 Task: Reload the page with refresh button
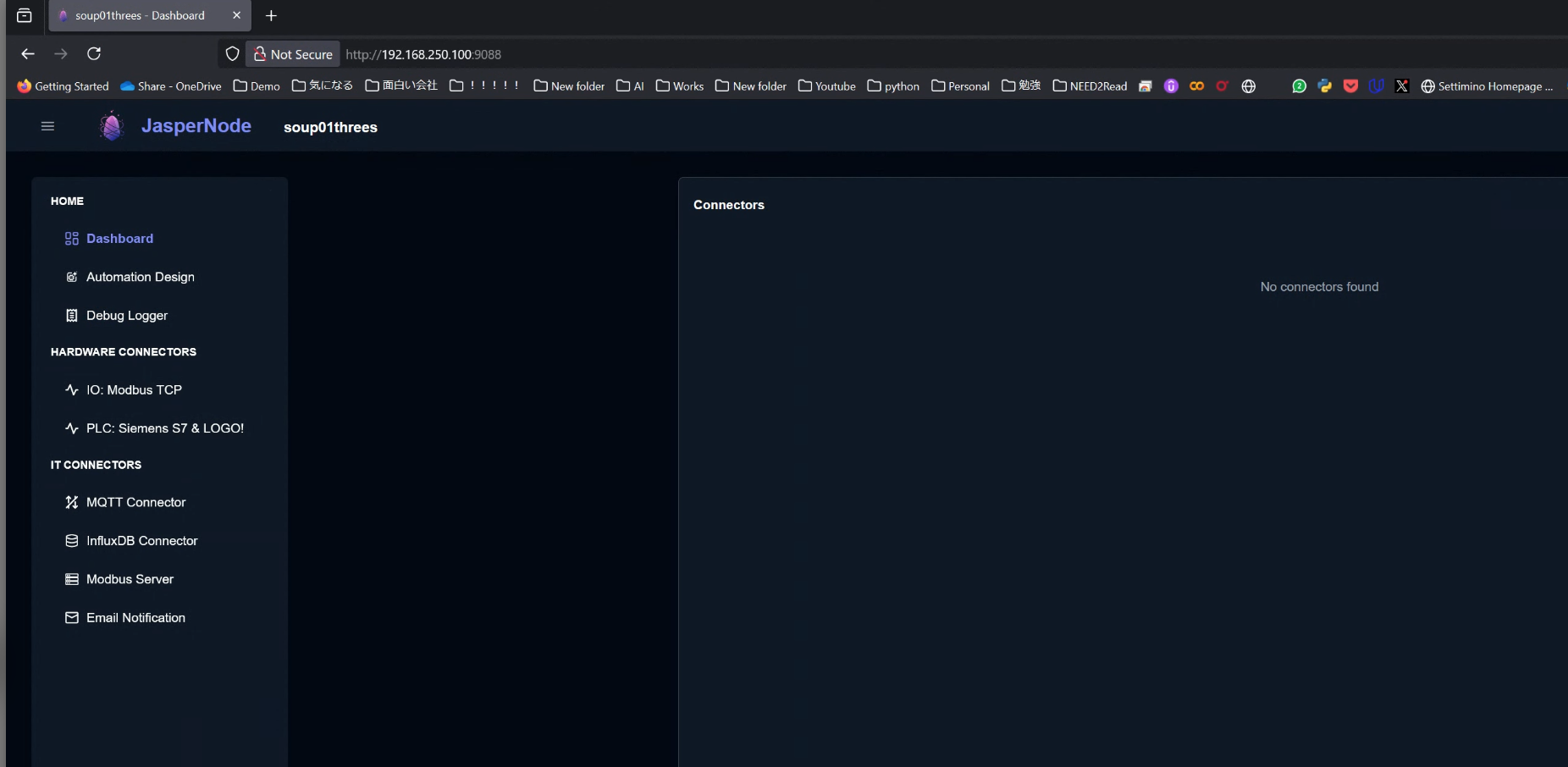[94, 54]
